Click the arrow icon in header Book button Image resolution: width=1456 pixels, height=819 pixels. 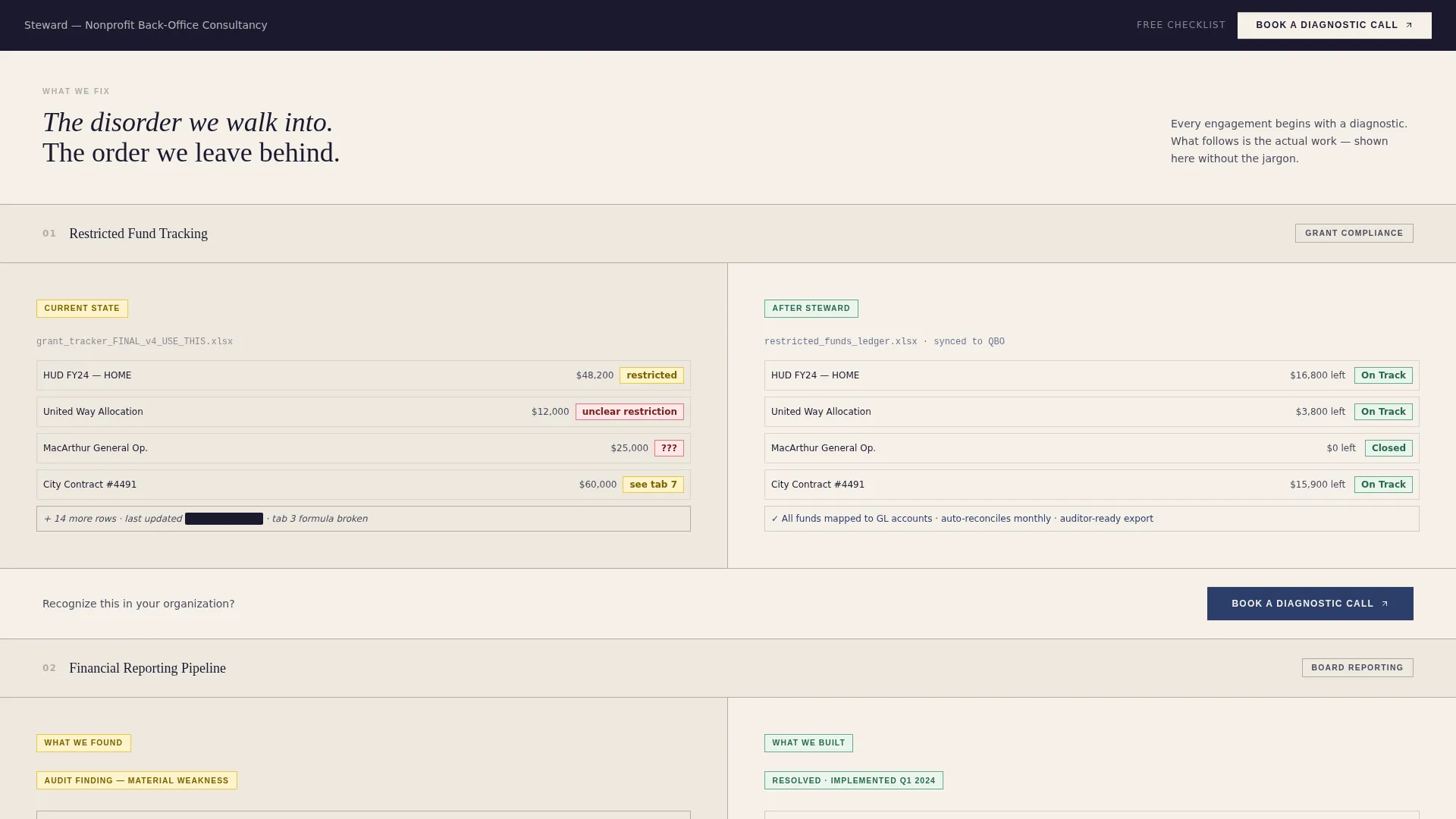pyautogui.click(x=1409, y=25)
